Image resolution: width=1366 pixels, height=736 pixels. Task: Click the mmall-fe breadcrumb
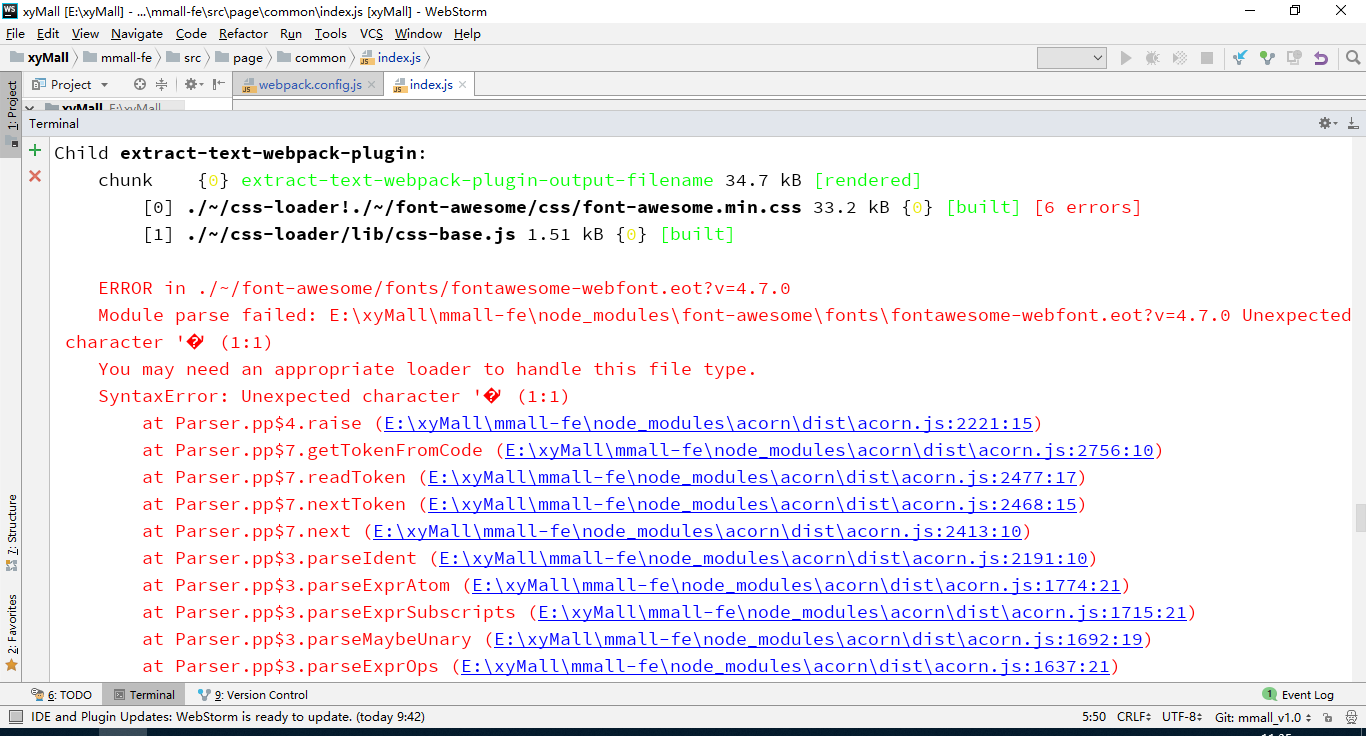118,58
